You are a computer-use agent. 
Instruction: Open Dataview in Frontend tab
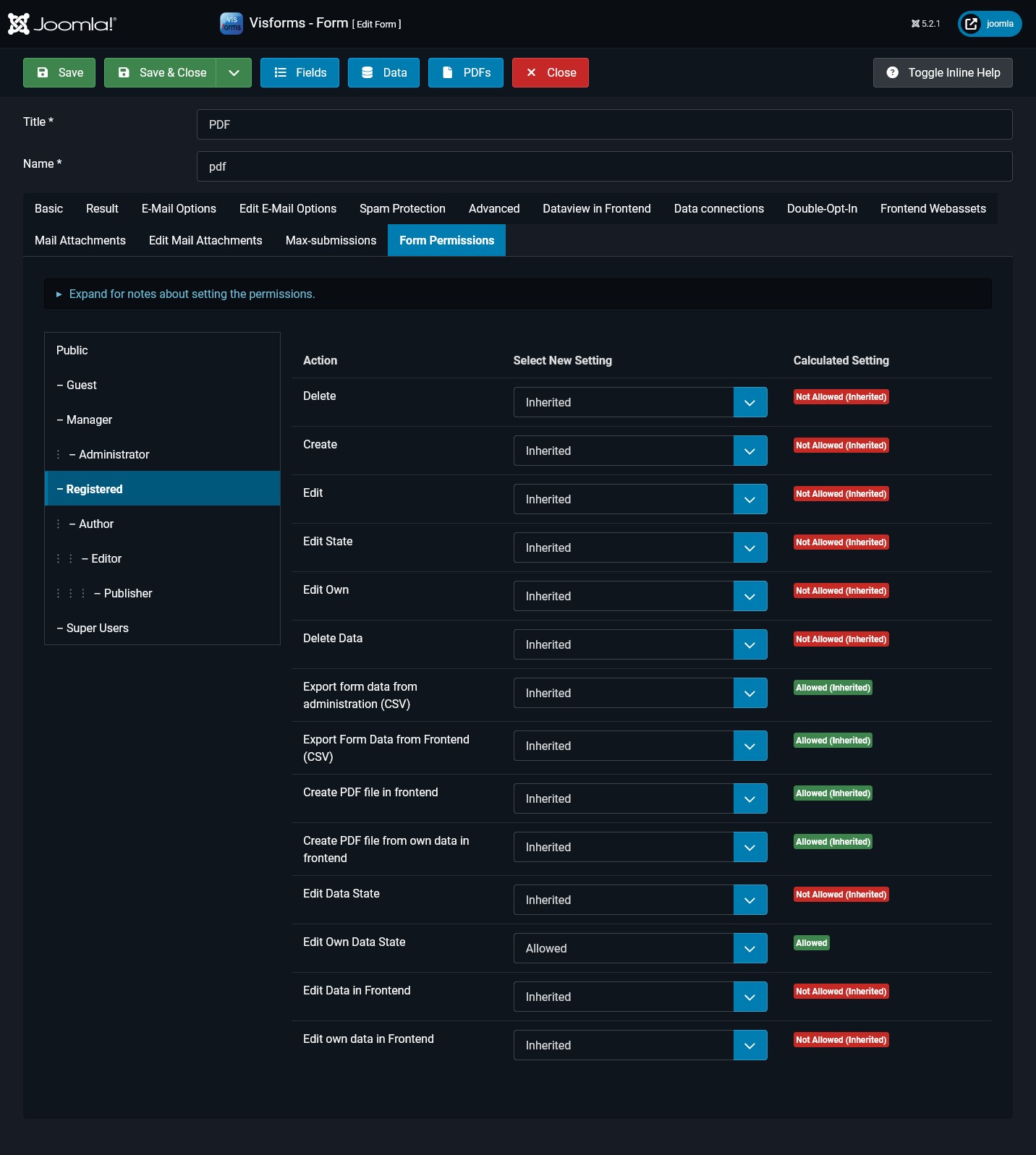point(597,208)
